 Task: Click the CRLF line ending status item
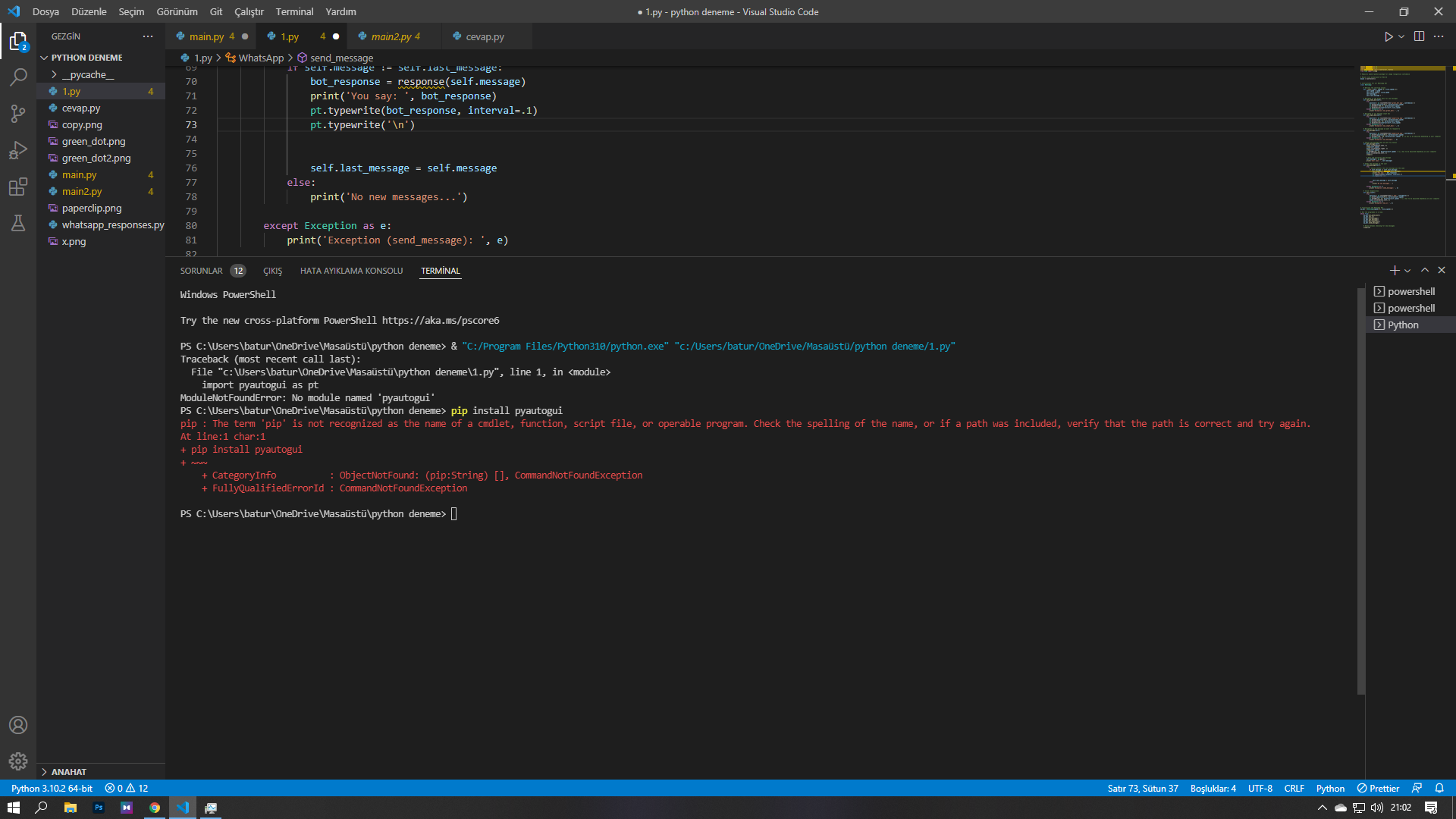point(1294,789)
